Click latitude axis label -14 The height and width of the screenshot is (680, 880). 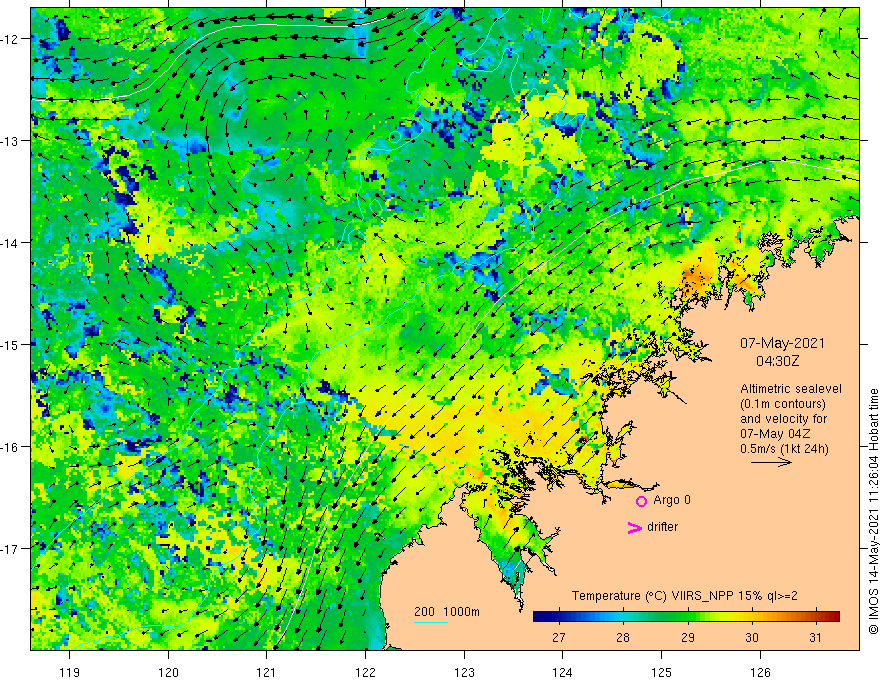(11, 243)
